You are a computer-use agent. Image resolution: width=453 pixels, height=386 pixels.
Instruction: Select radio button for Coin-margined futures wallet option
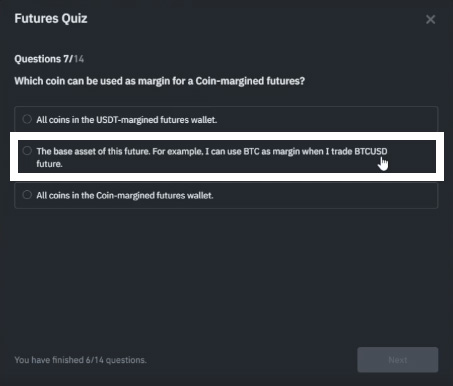pyautogui.click(x=27, y=195)
